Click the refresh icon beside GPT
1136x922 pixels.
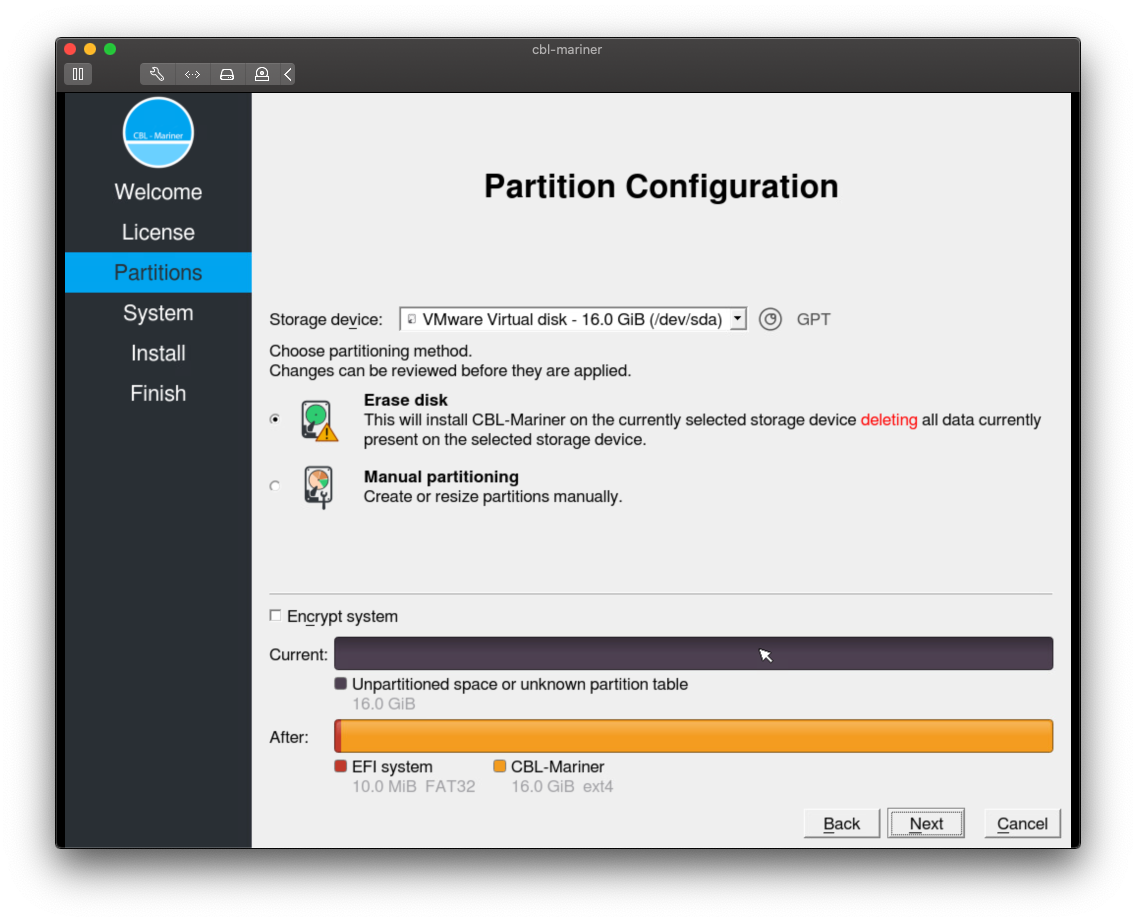(770, 320)
